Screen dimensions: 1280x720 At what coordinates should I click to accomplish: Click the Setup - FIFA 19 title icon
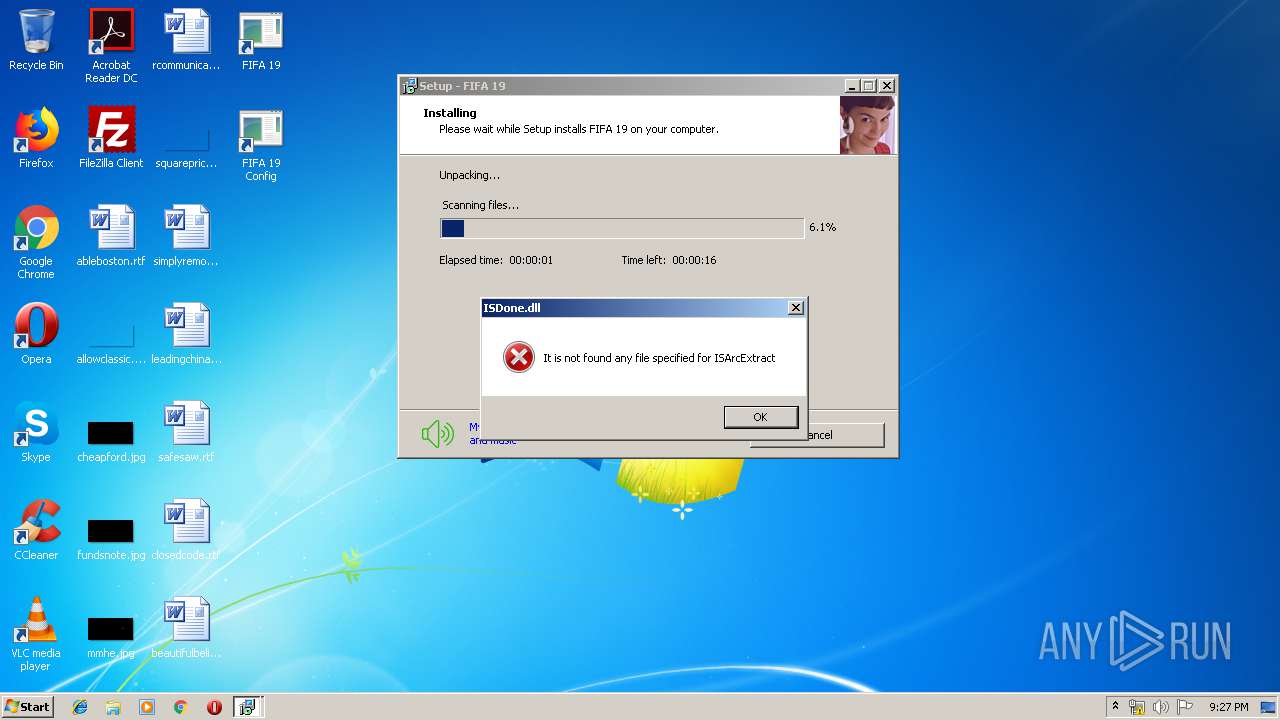click(409, 86)
